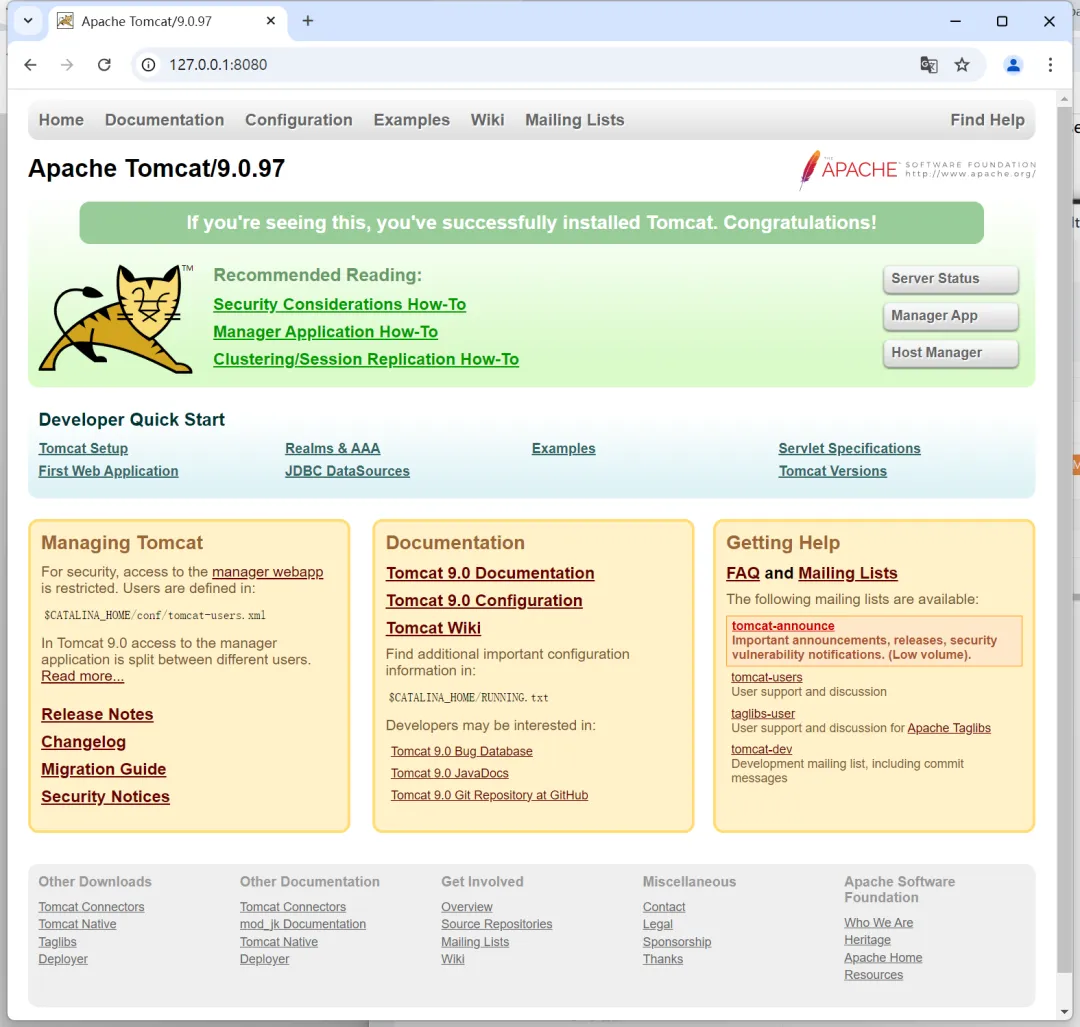Click the browser forward arrow
Image resolution: width=1080 pixels, height=1027 pixels.
click(x=67, y=65)
